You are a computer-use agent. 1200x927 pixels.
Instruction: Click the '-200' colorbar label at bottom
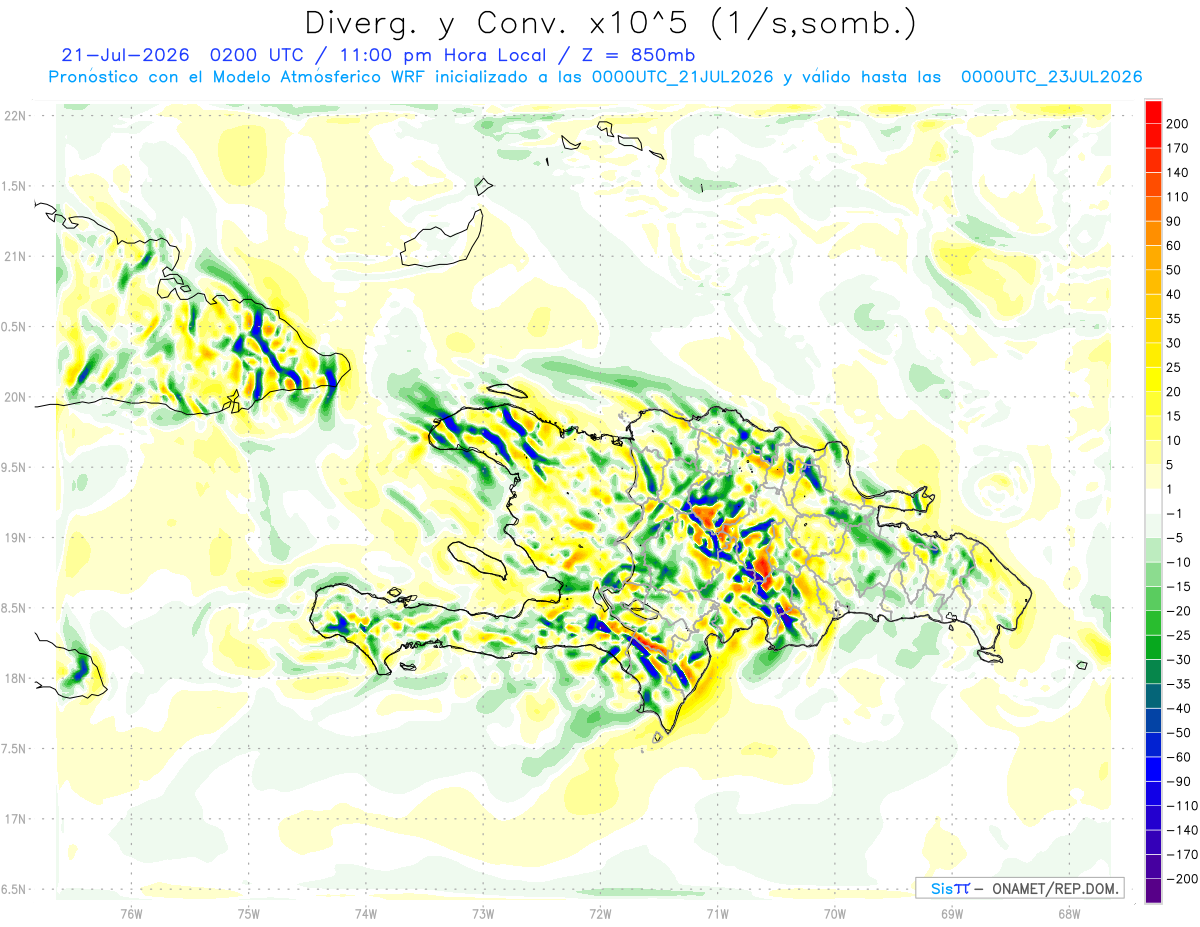point(1183,879)
